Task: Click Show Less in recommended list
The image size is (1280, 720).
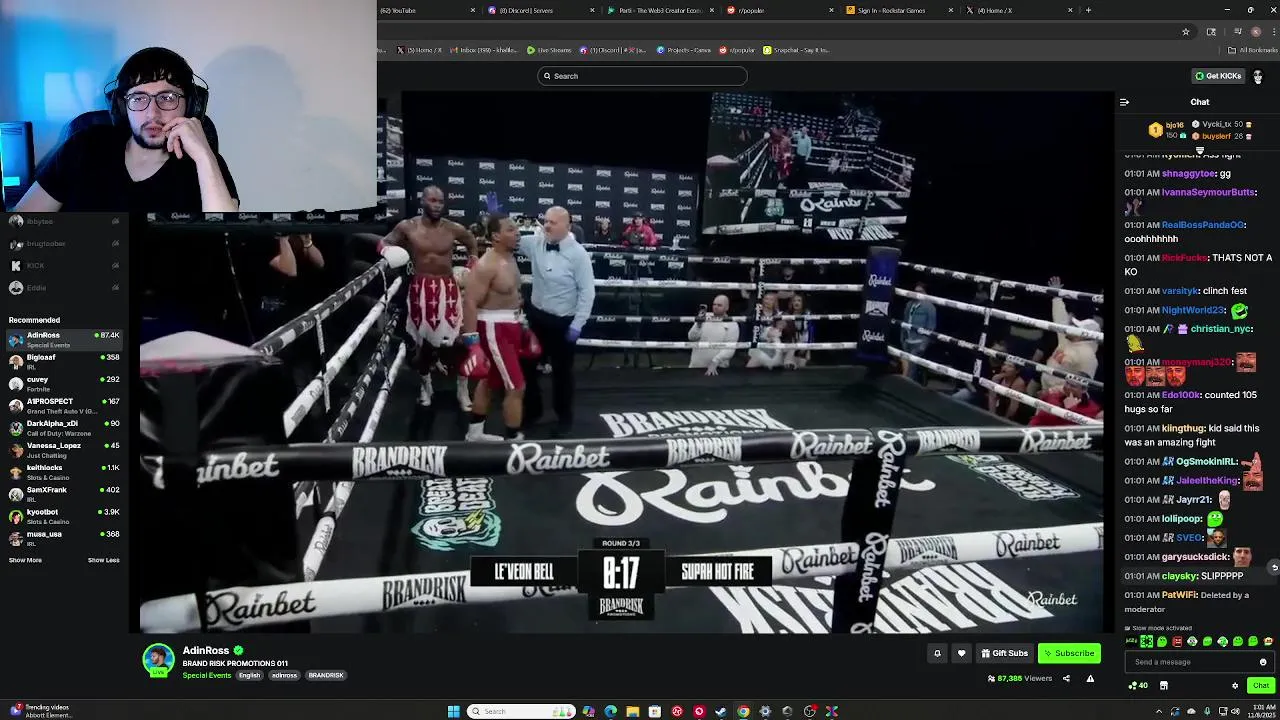Action: point(103,560)
